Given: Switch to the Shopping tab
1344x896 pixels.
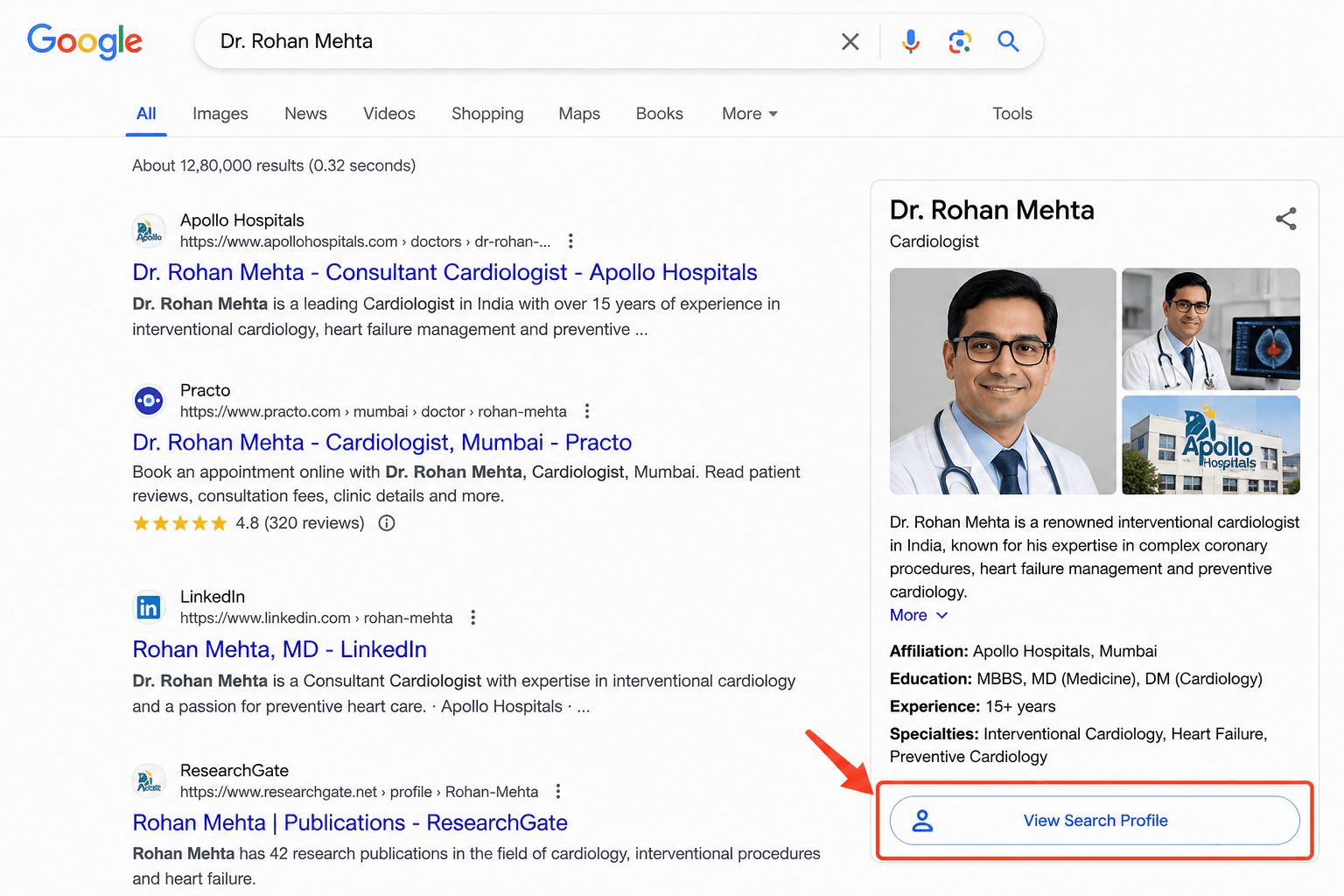Looking at the screenshot, I should pos(487,114).
